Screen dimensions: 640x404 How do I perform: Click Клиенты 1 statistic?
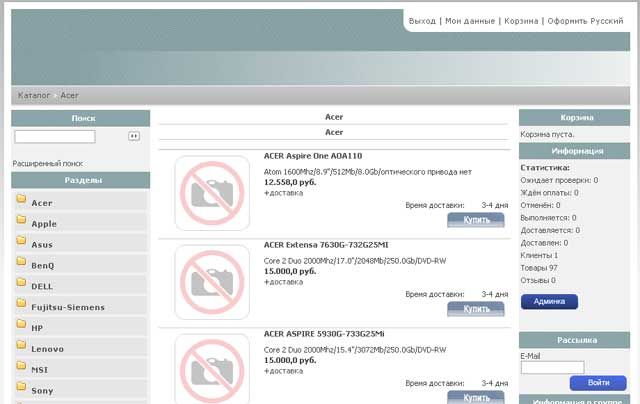coord(539,255)
